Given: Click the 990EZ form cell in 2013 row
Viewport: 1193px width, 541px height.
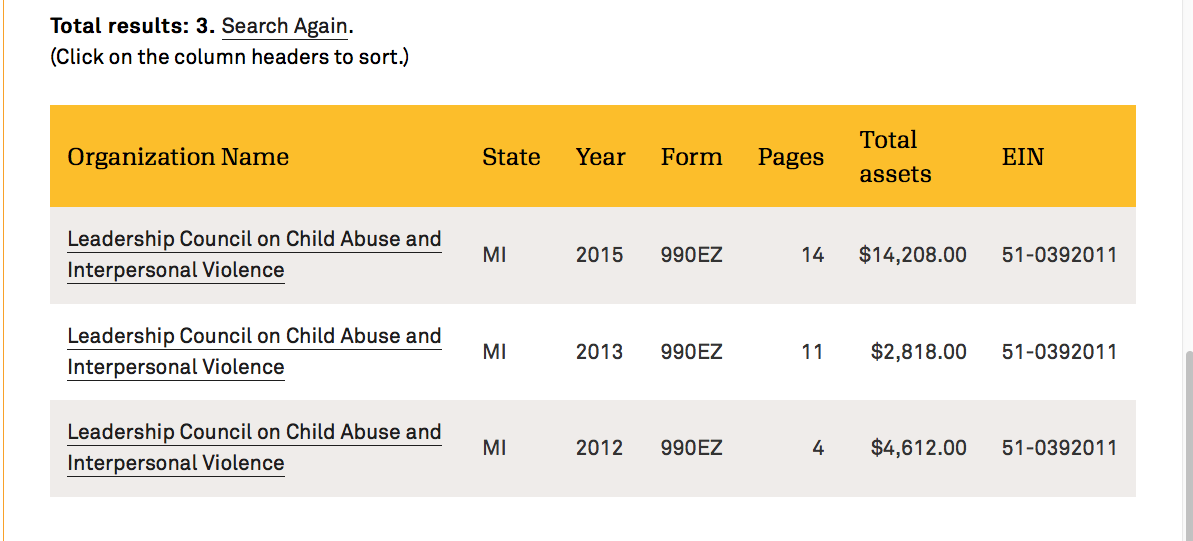Looking at the screenshot, I should point(691,352).
